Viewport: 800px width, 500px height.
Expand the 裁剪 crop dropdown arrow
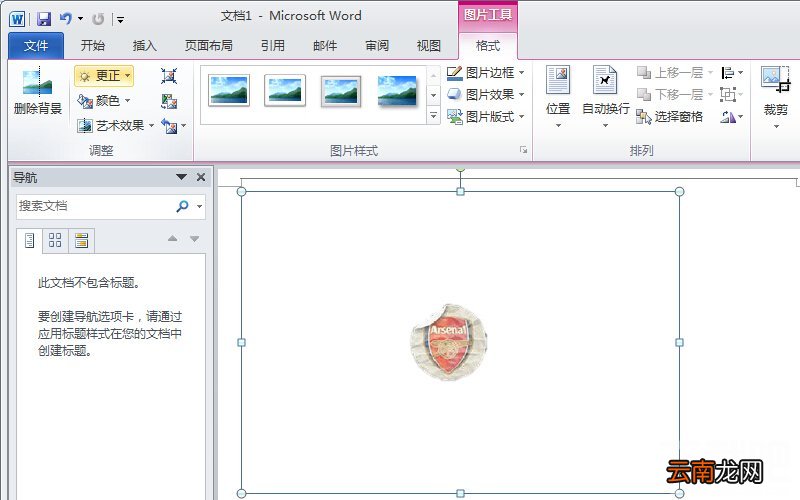(x=776, y=126)
